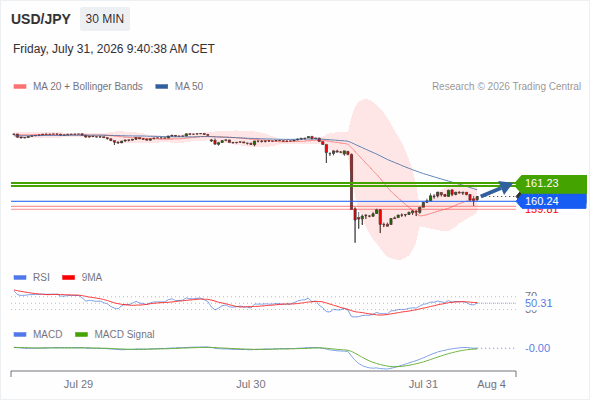The image size is (590, 400).
Task: Click the USD/JPY pair title
Action: [41, 19]
